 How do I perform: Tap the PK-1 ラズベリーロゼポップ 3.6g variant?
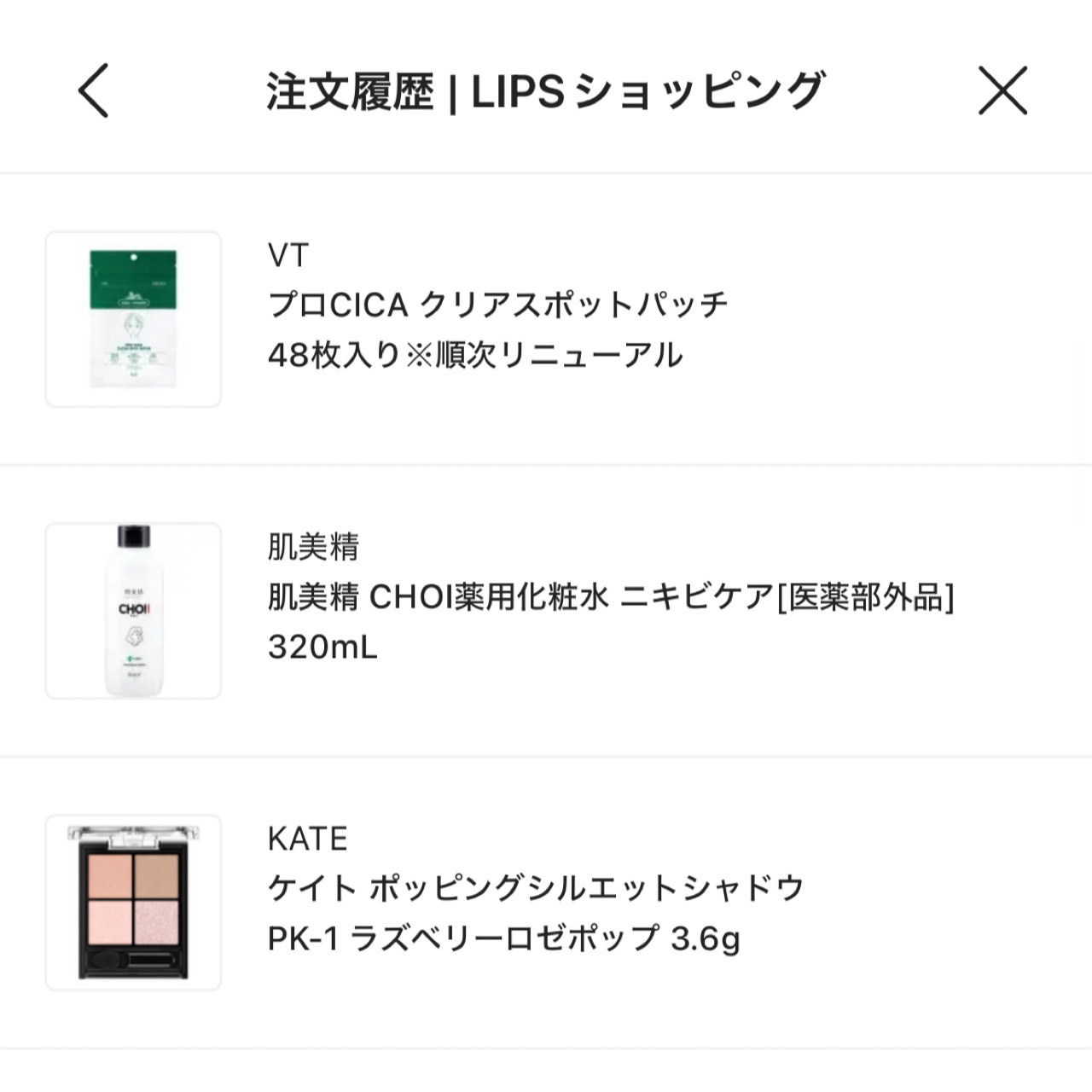503,939
